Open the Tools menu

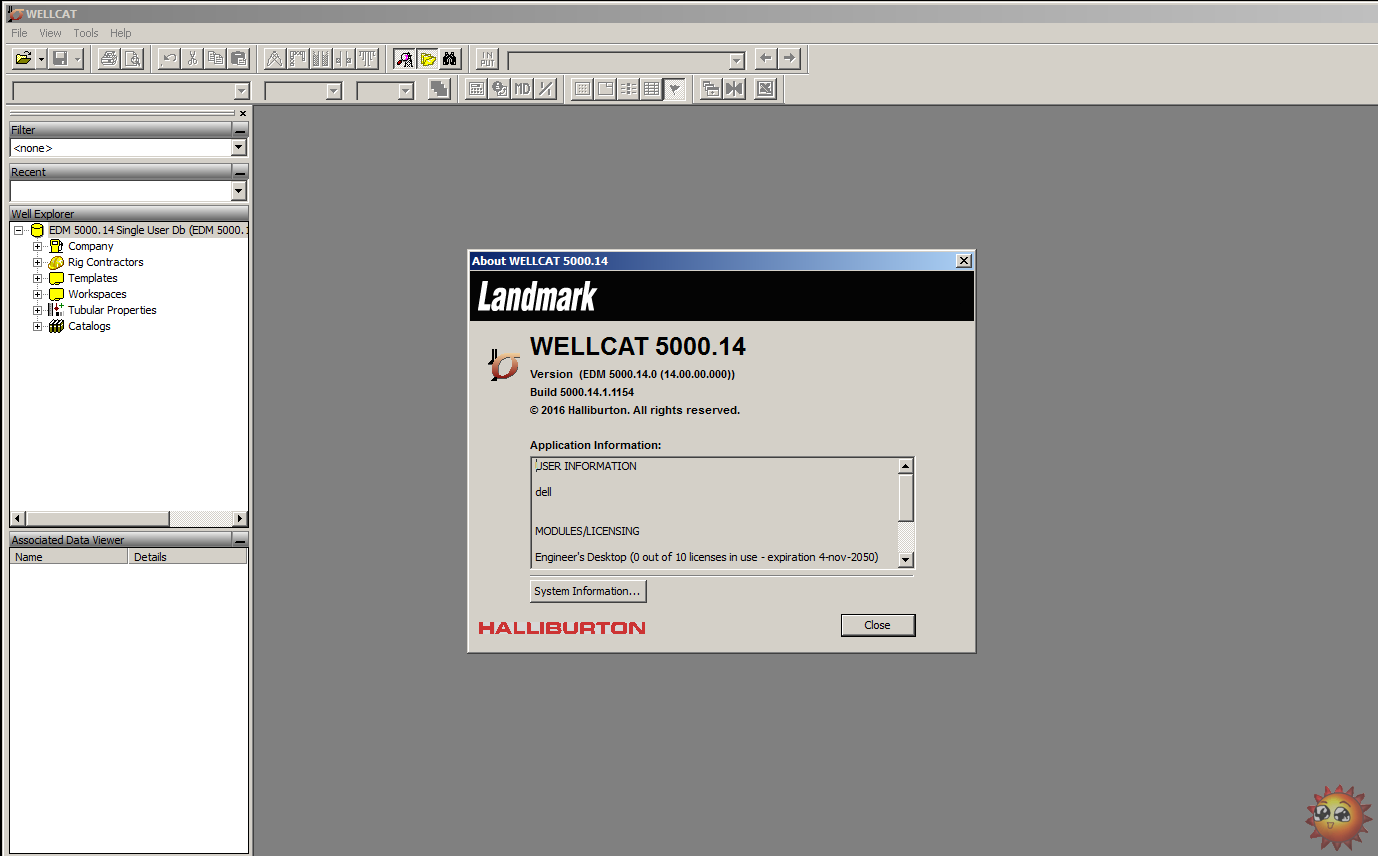coord(86,33)
